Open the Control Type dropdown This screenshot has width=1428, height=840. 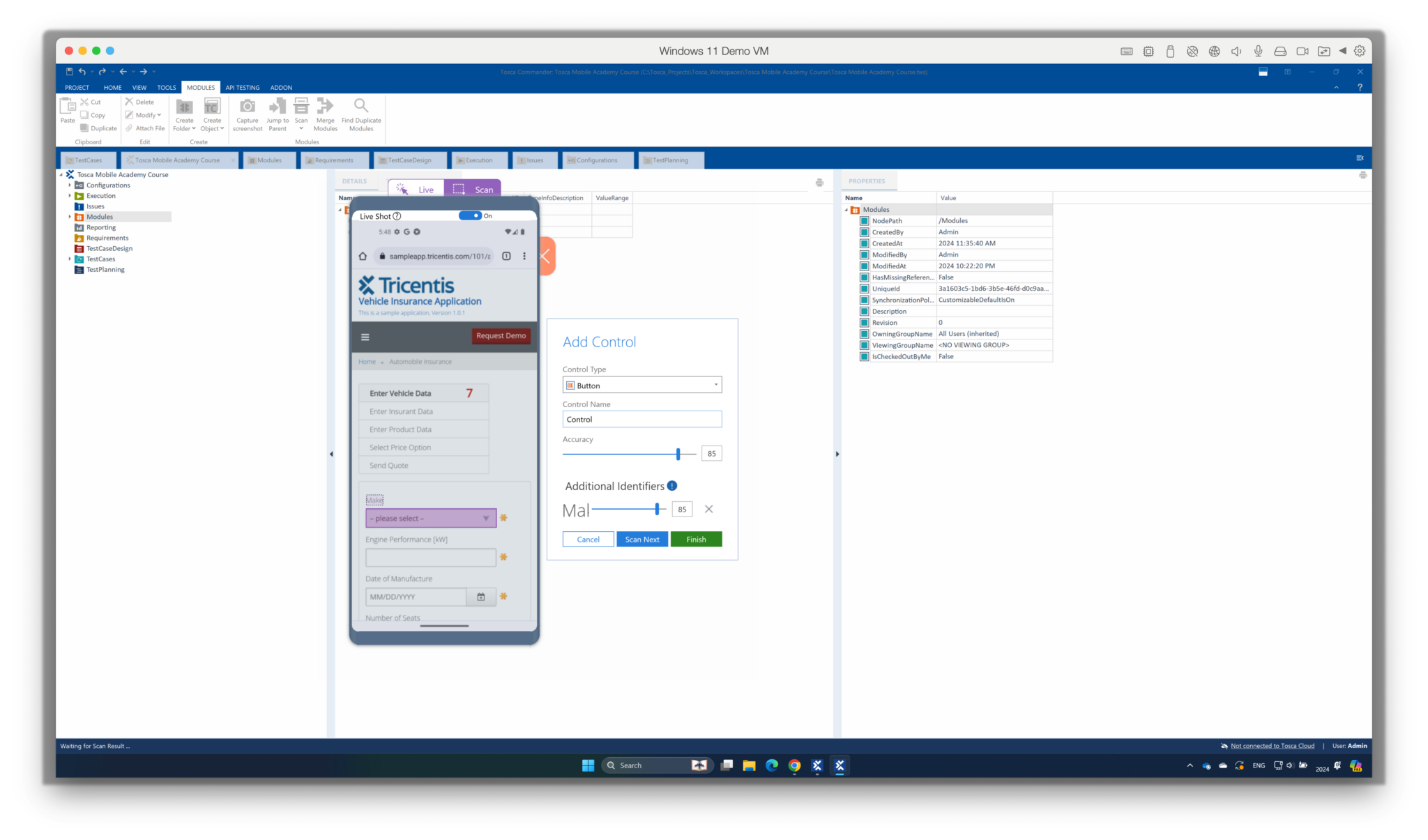pyautogui.click(x=715, y=385)
